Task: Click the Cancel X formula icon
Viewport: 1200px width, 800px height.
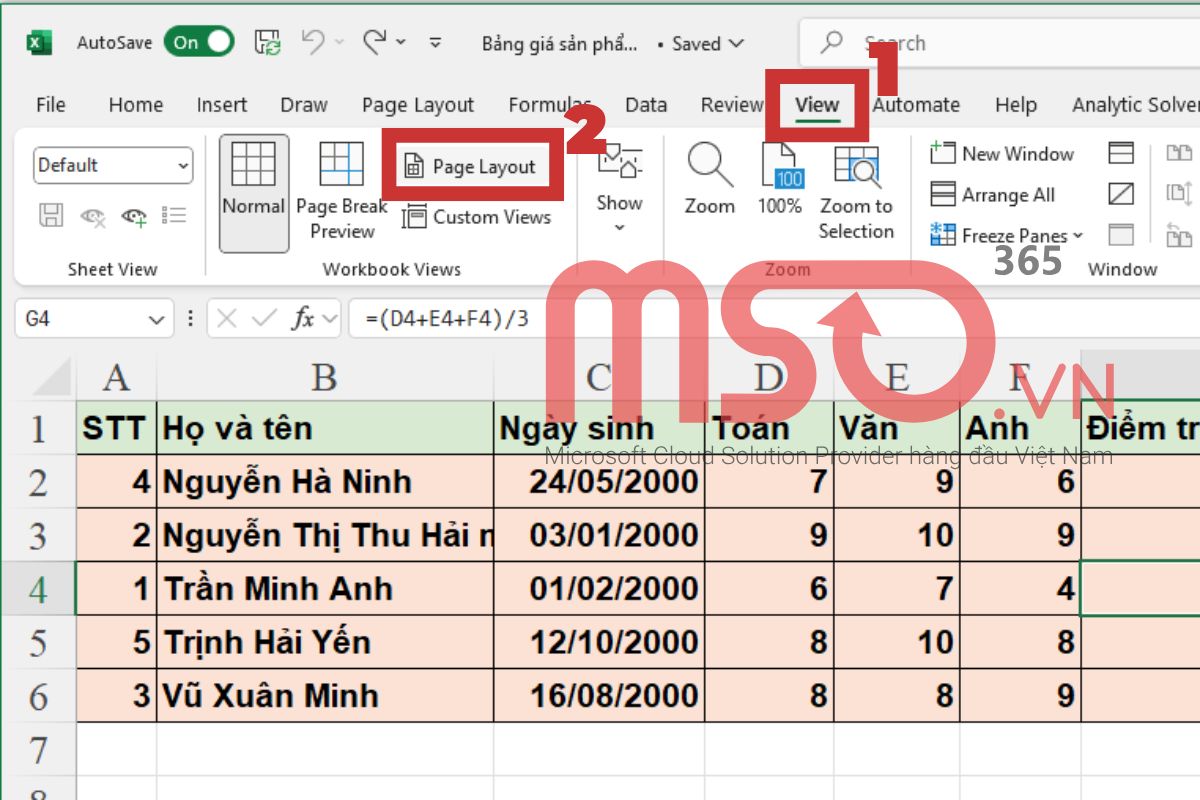Action: [227, 319]
